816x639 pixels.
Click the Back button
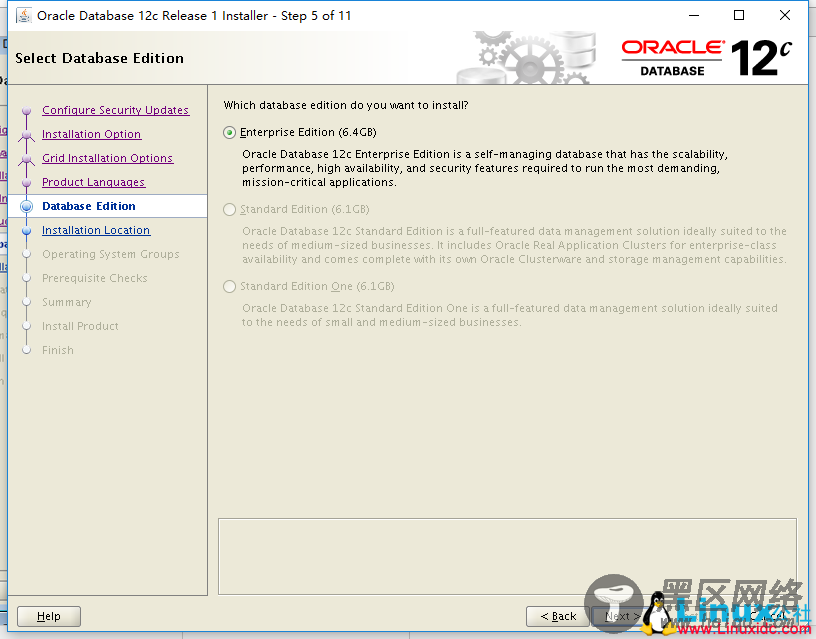558,616
